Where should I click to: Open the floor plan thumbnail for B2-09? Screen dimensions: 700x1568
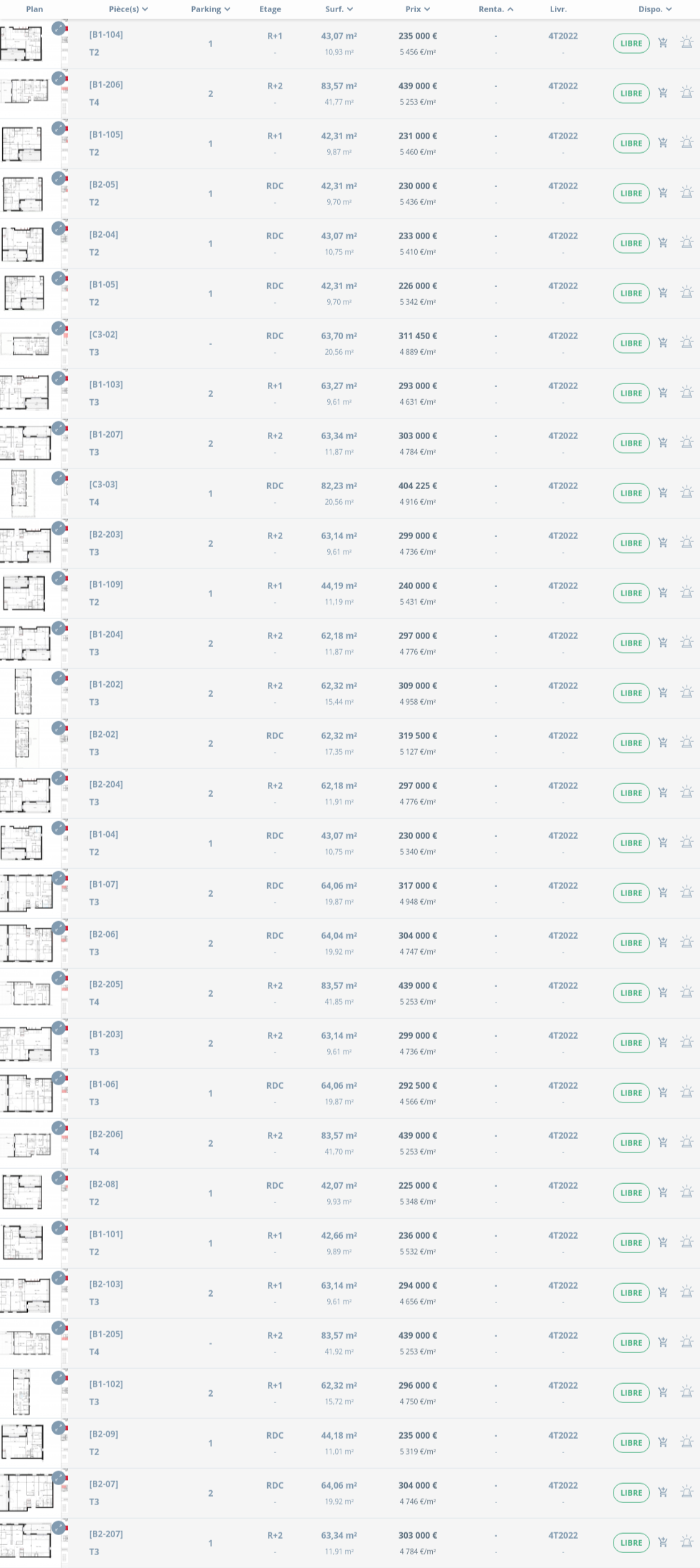[23, 1442]
